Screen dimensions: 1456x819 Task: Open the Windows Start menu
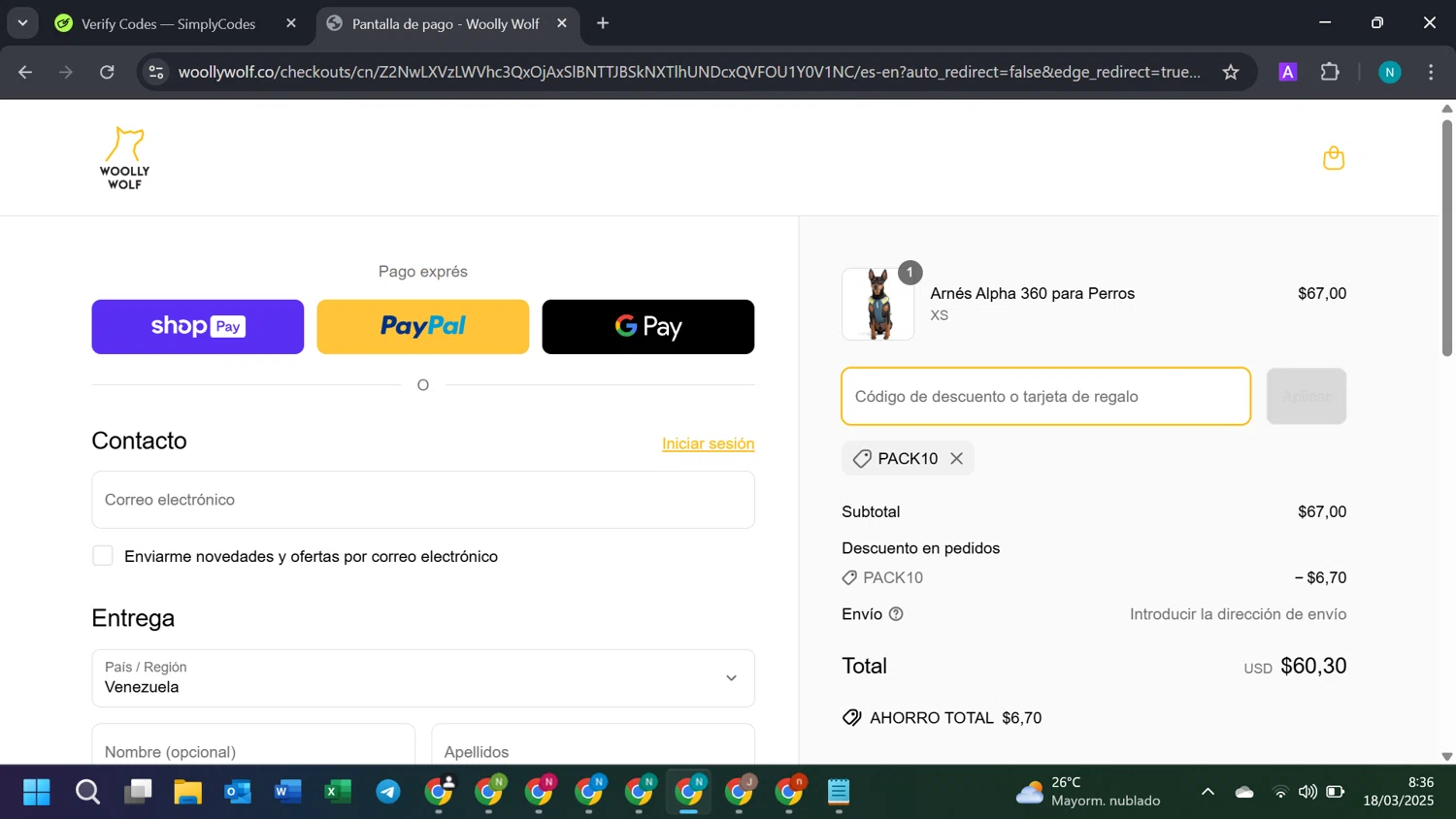(37, 793)
